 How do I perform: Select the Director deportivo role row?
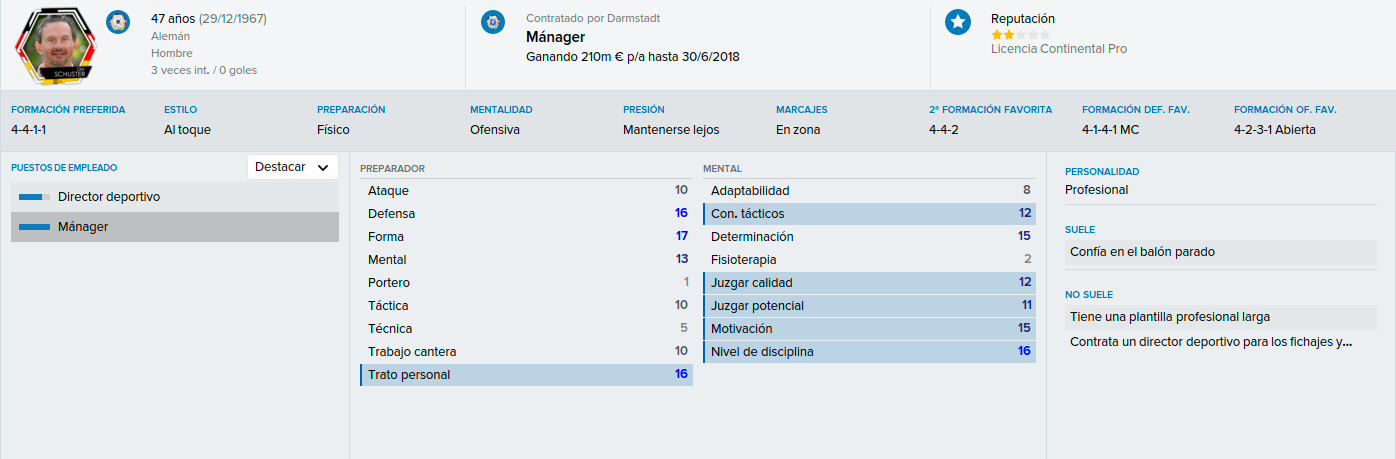(x=175, y=197)
